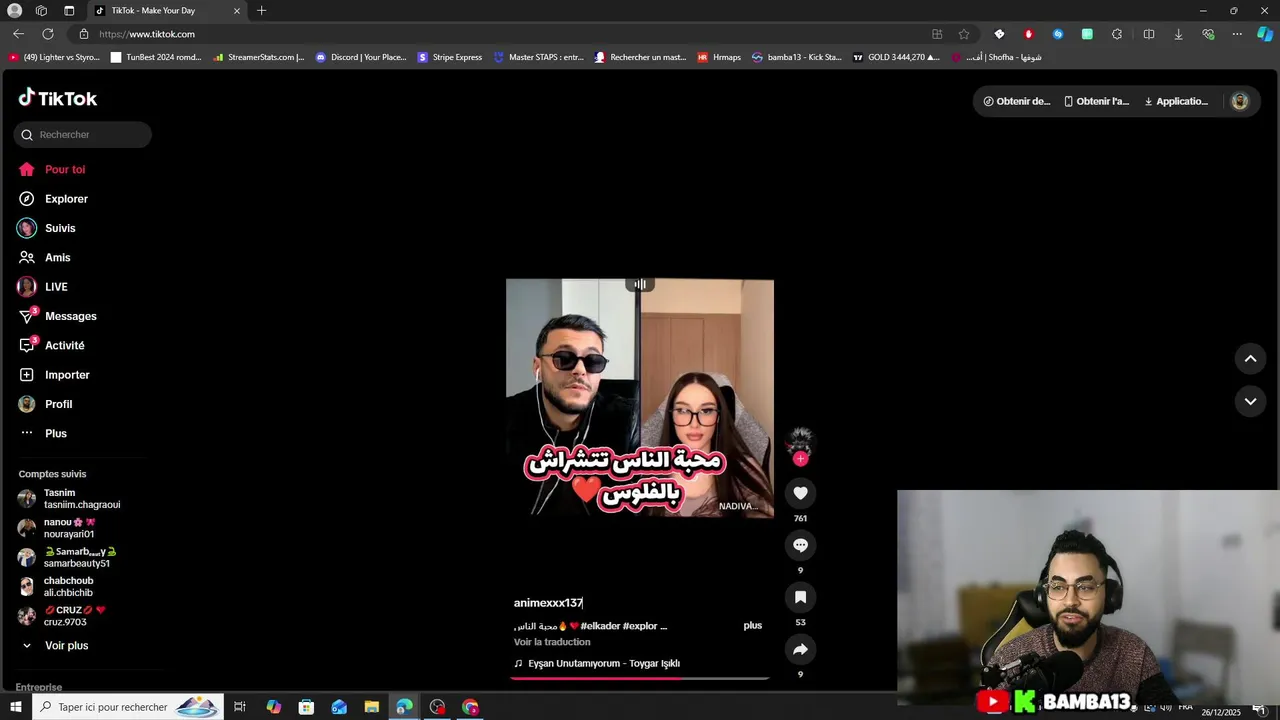Open Task View taskbar icon

pos(240,707)
